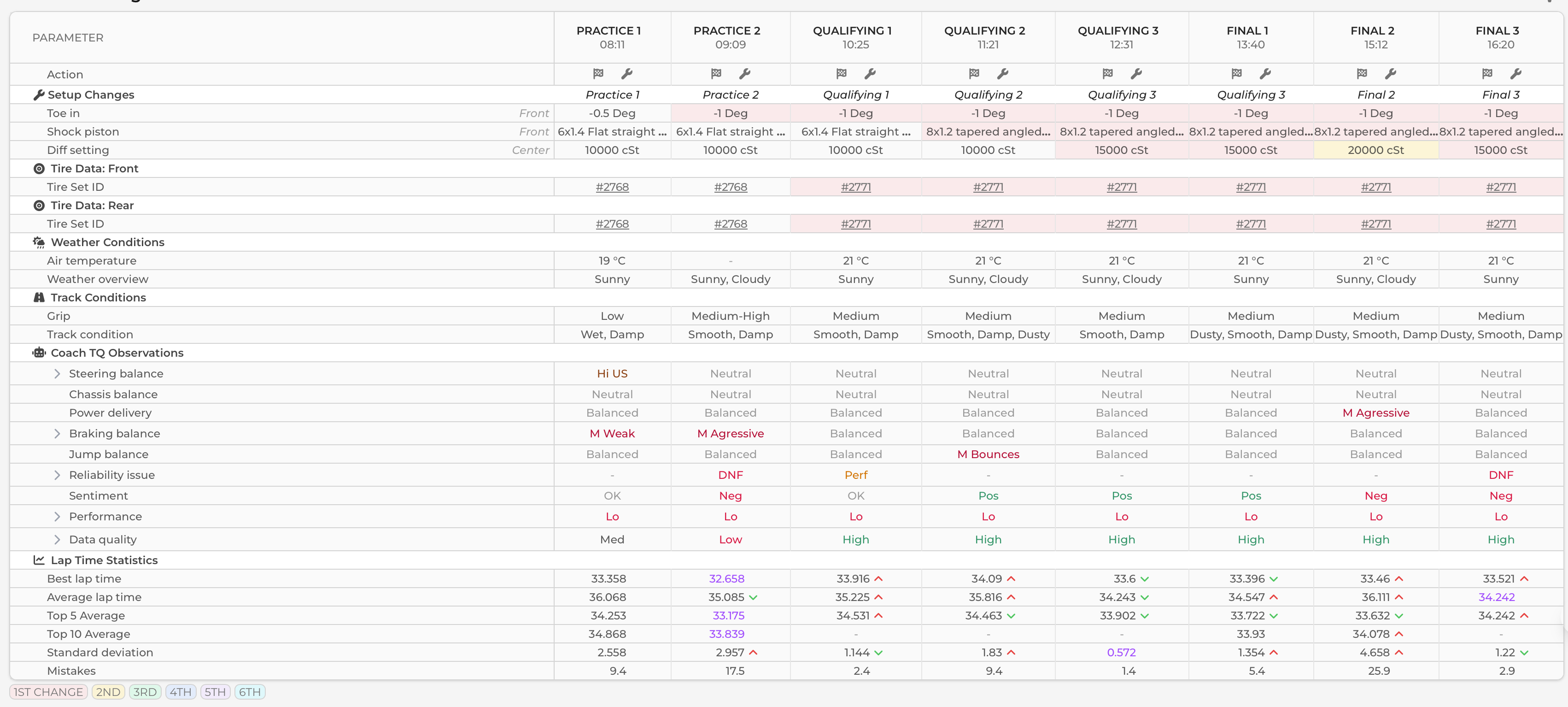Viewport: 1568px width, 707px height.
Task: Click the checkered flag icon under Qualifying 1
Action: tap(841, 74)
